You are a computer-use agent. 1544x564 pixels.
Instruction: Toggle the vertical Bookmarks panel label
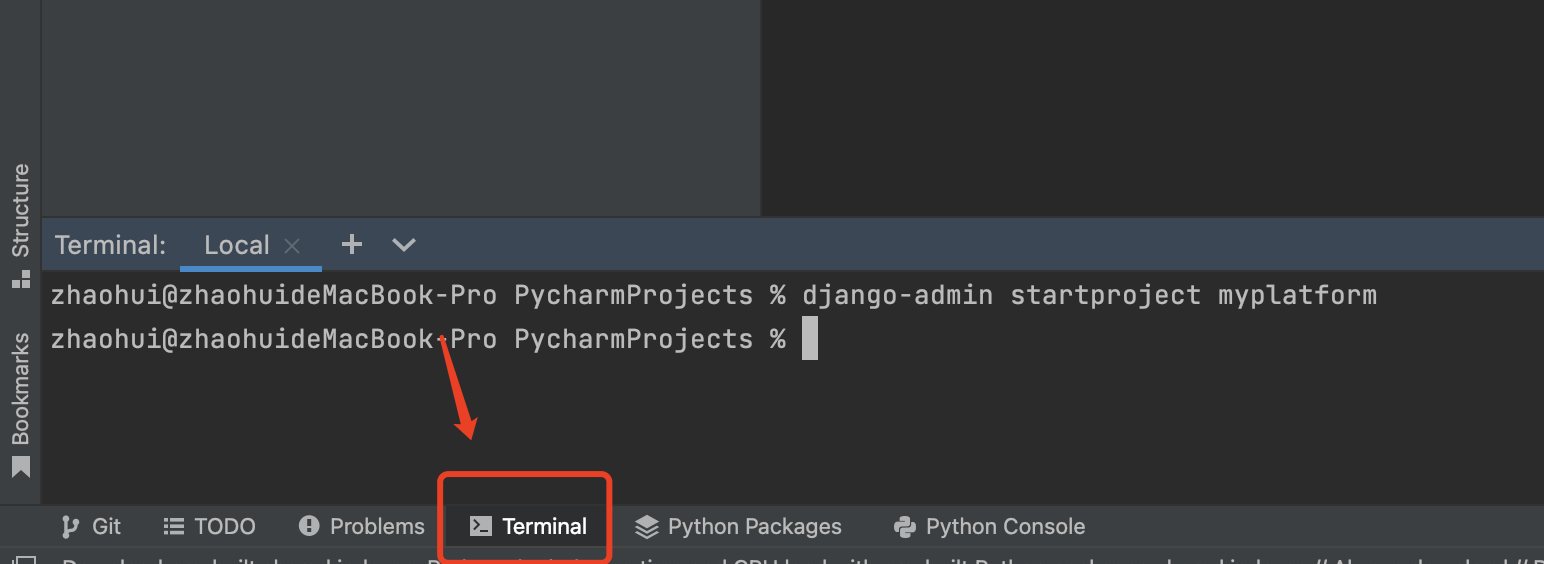click(x=21, y=389)
